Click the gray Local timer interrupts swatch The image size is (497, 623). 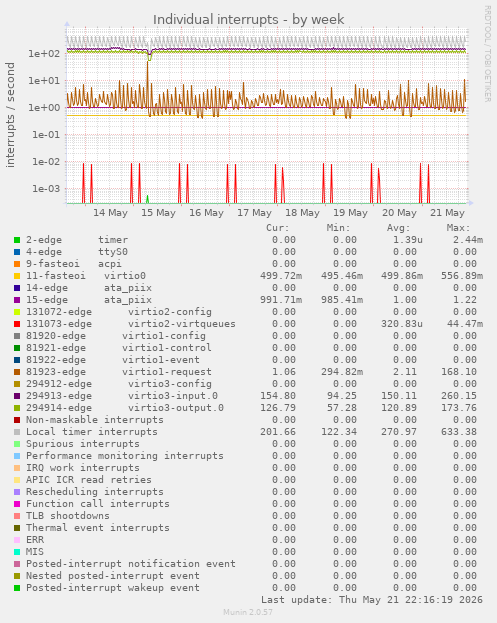pyautogui.click(x=17, y=432)
